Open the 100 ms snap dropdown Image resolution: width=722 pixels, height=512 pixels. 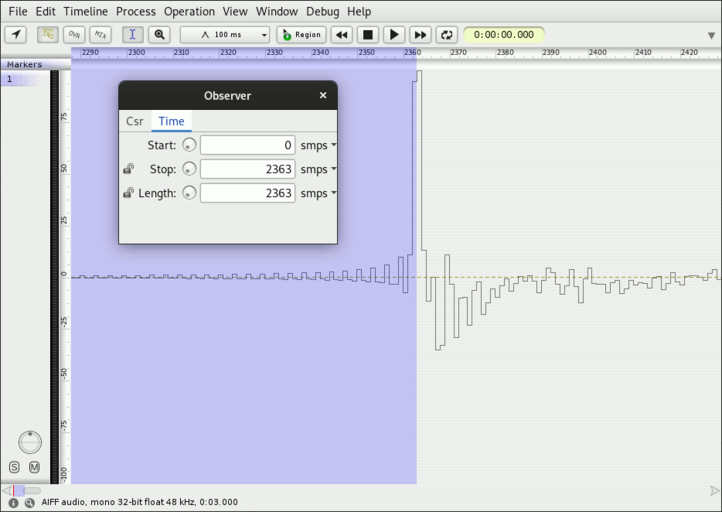coord(228,34)
